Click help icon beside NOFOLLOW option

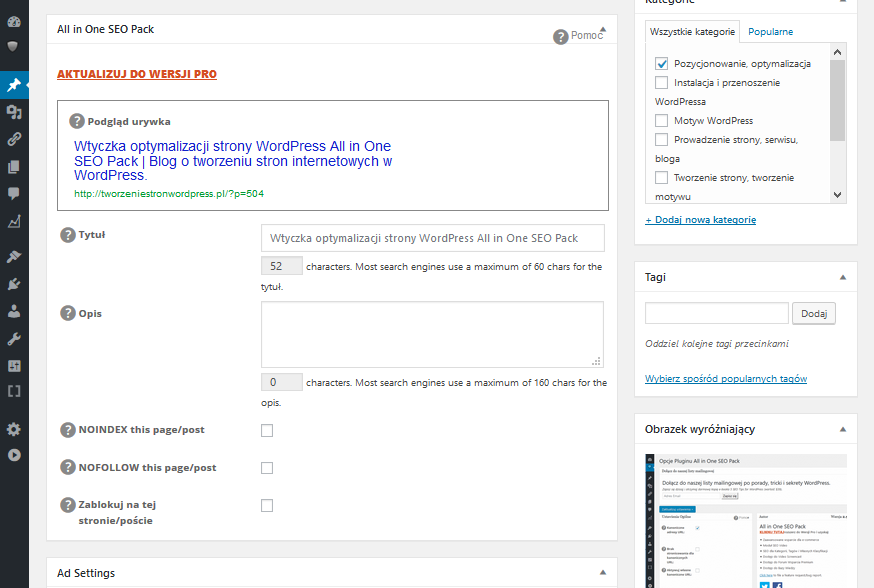click(67, 467)
